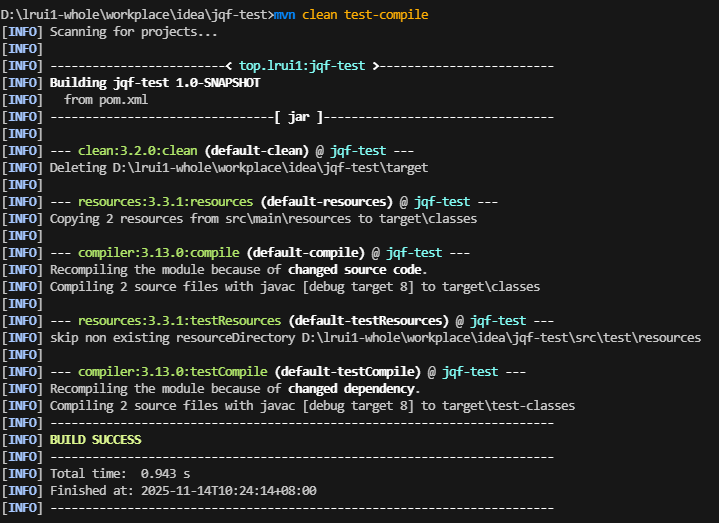Click "Building jqf-test 1.0-SNAPSHOT" heading

pyautogui.click(x=155, y=83)
